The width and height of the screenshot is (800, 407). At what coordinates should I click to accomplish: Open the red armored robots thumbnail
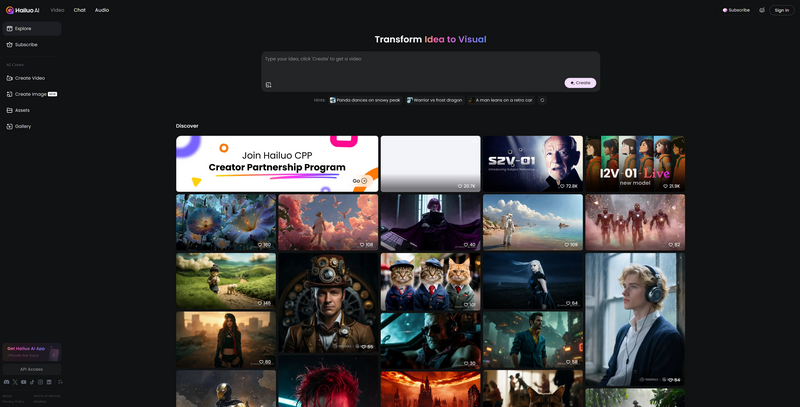pos(635,222)
